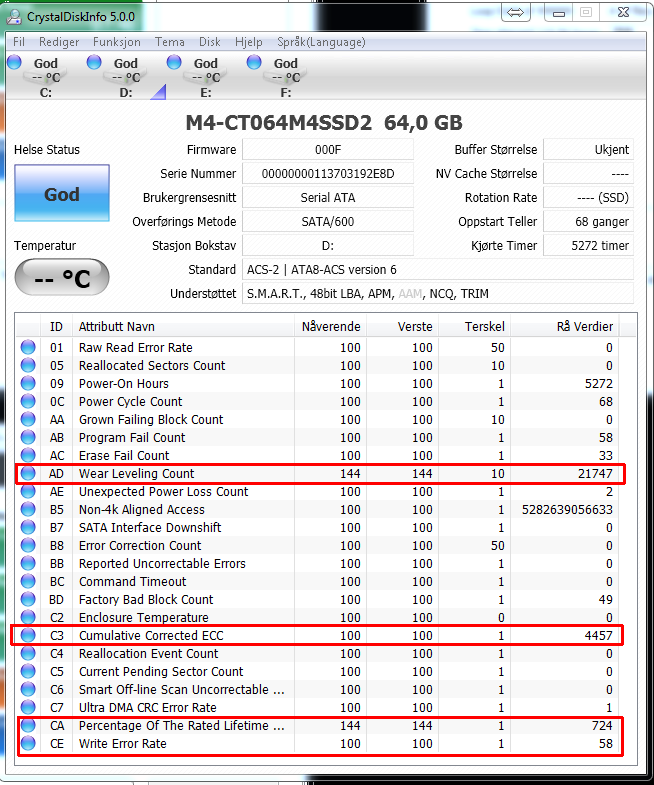
Task: Open the Funksjon menu
Action: point(117,42)
